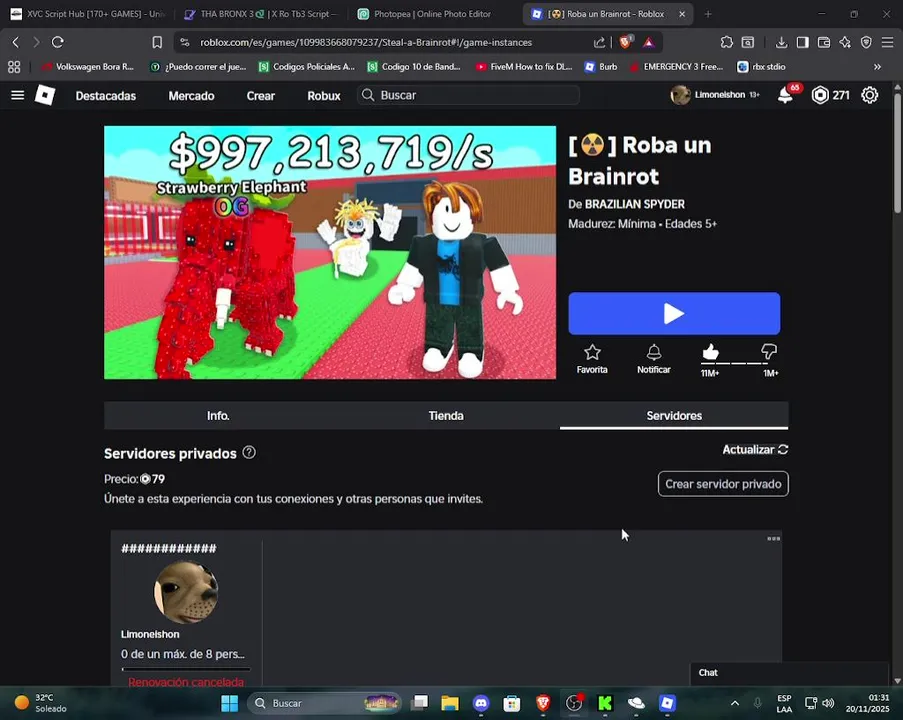Viewport: 903px width, 720px height.
Task: Toggle the browser sidebar panel icon
Action: [x=802, y=42]
